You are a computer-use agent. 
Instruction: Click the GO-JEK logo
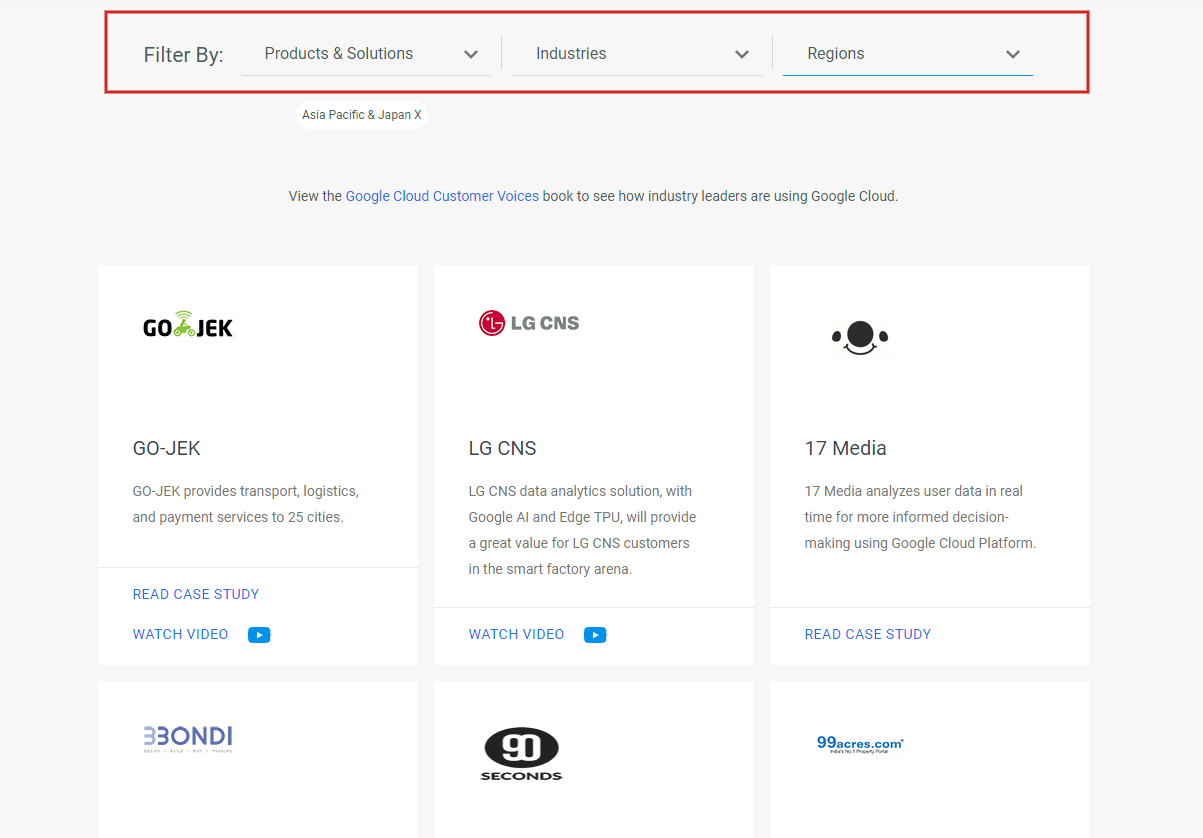[188, 324]
